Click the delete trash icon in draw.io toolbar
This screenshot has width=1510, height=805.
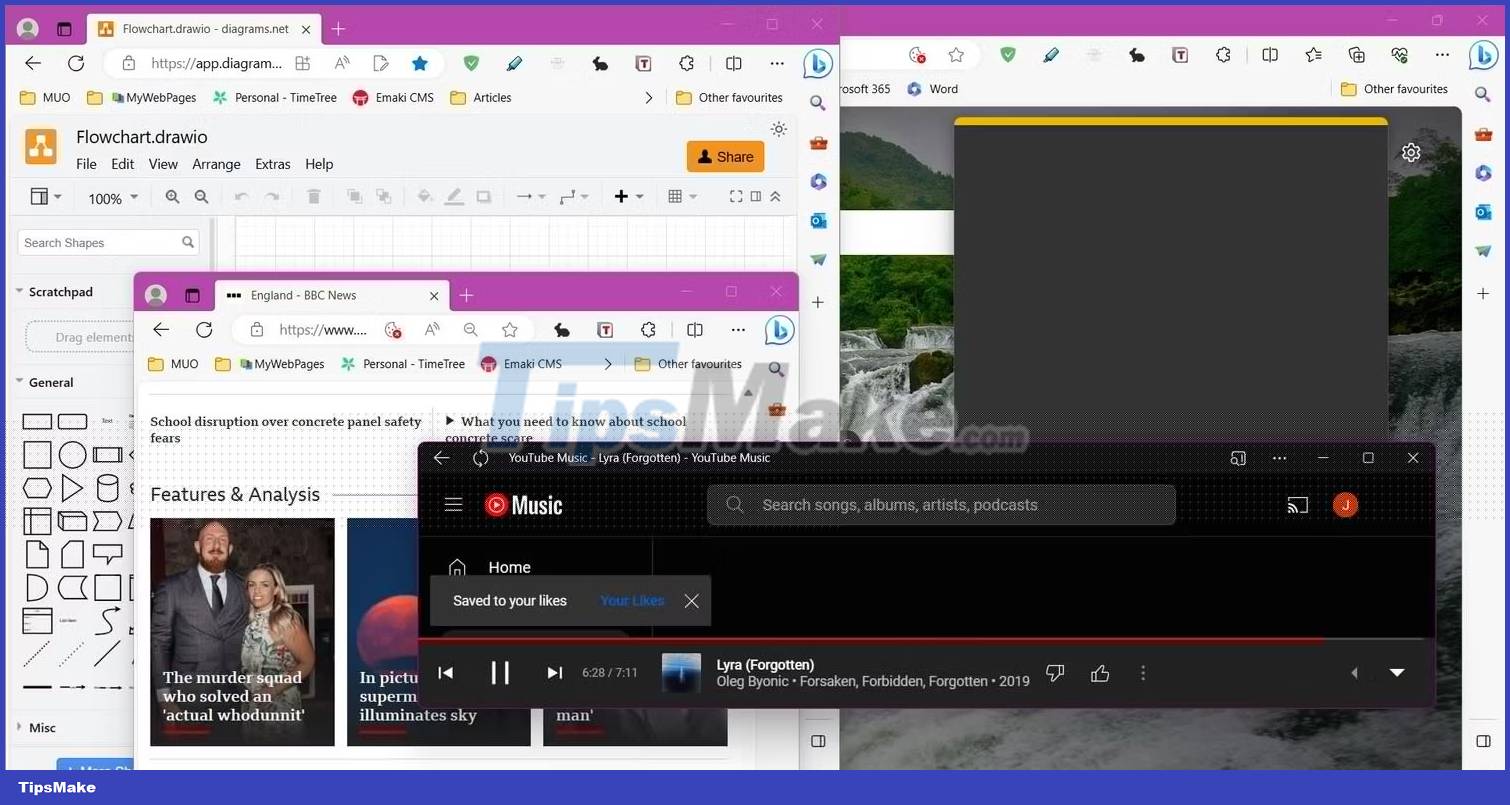(313, 197)
